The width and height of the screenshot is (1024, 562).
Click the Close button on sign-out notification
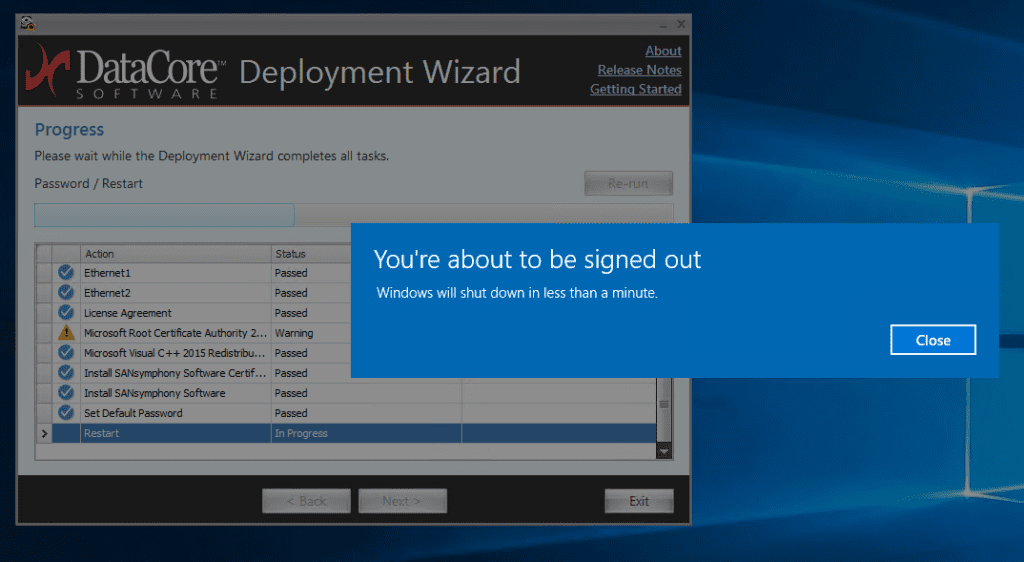[x=932, y=340]
